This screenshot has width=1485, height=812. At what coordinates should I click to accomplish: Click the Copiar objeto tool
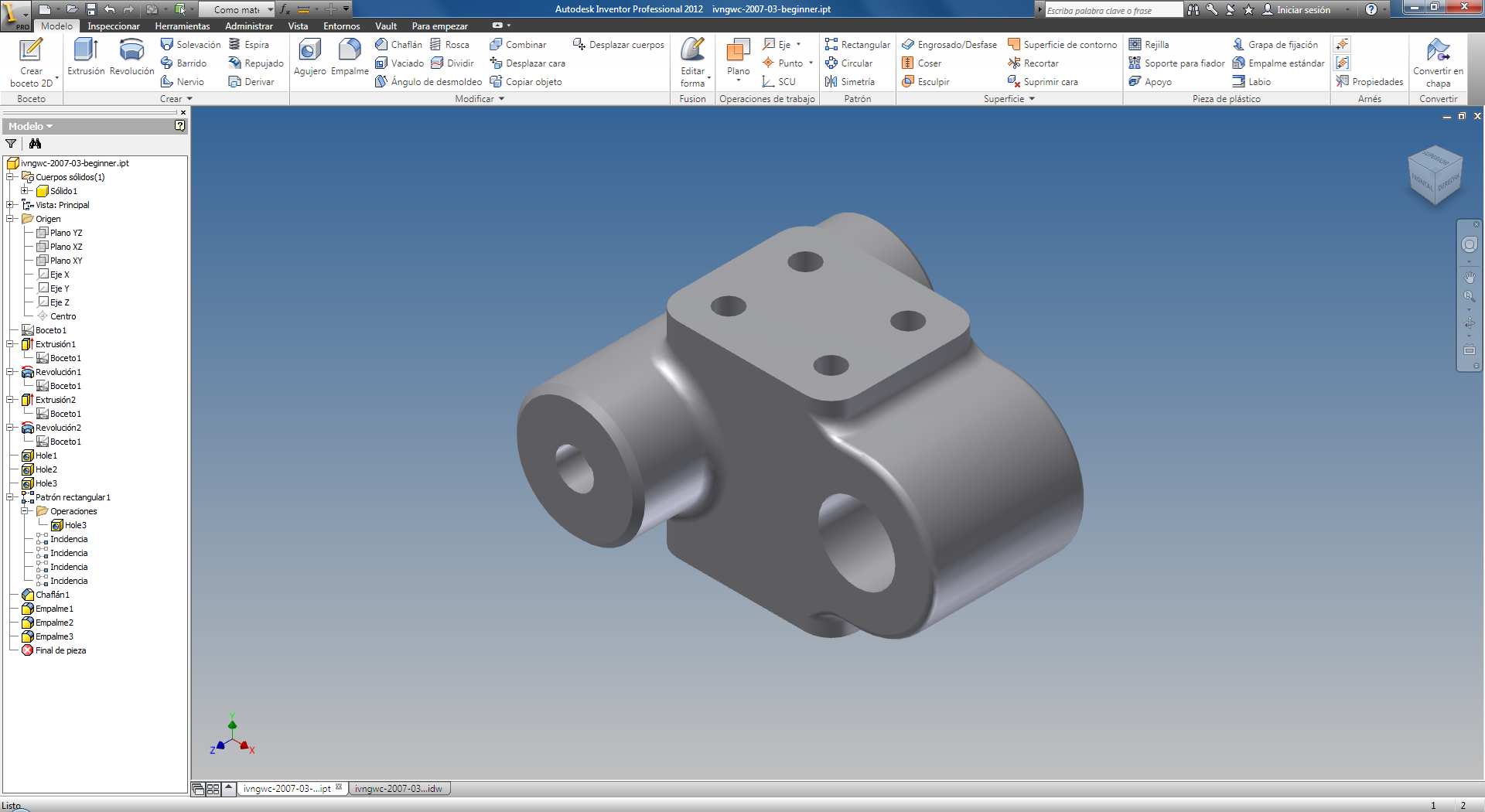click(x=525, y=82)
